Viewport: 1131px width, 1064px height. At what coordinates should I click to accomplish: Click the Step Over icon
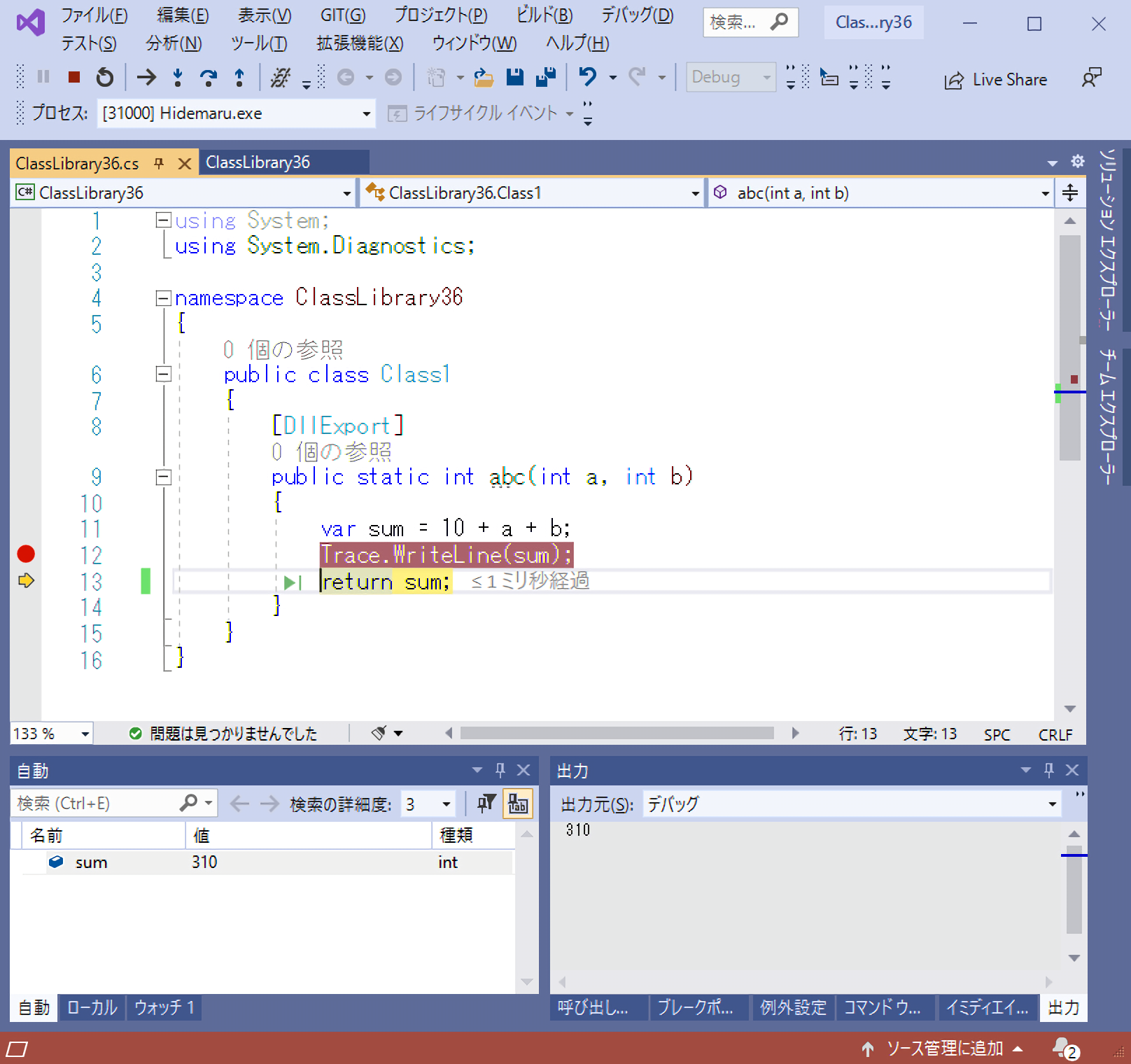pyautogui.click(x=208, y=77)
